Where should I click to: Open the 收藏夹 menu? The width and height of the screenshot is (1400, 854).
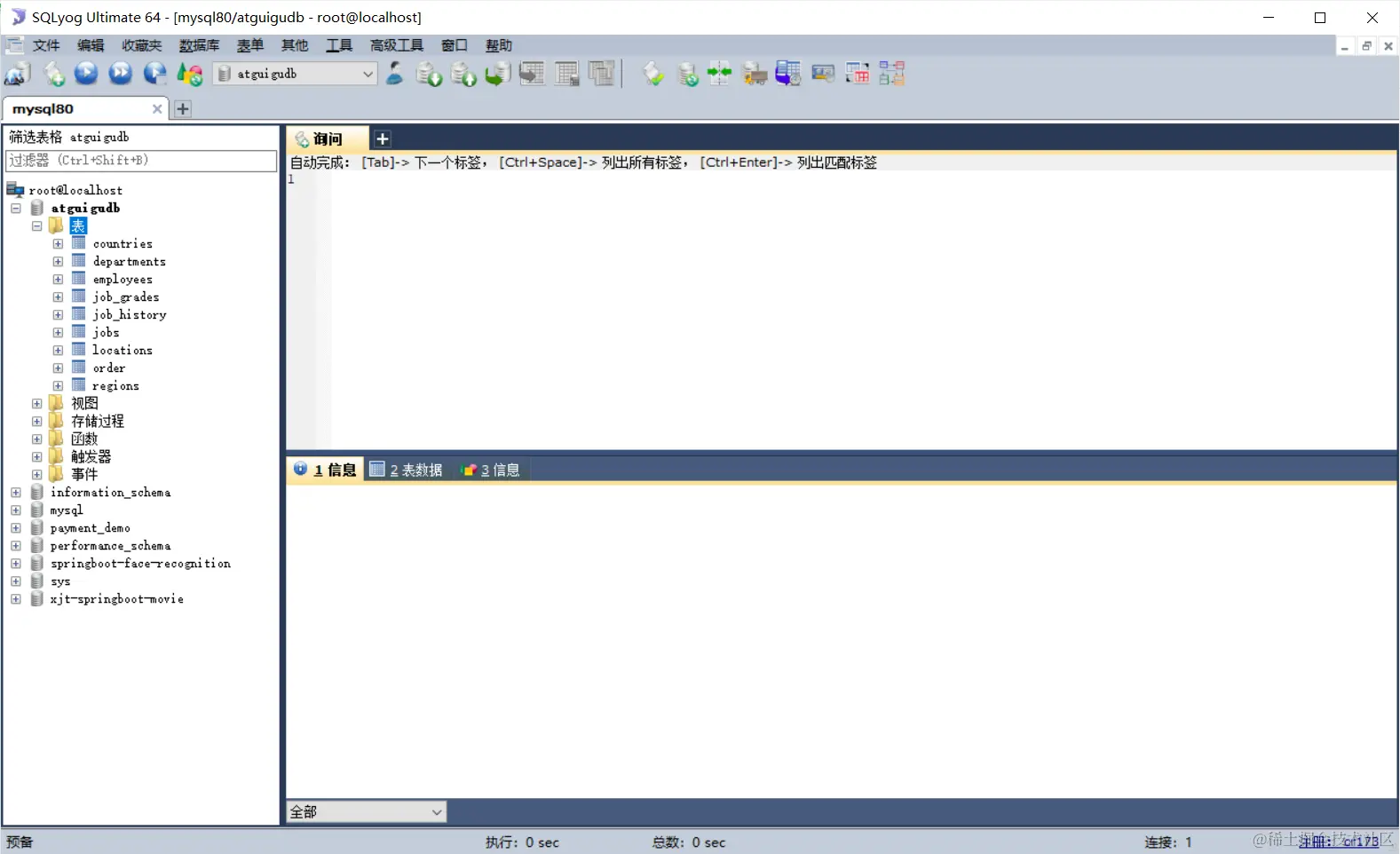(142, 45)
